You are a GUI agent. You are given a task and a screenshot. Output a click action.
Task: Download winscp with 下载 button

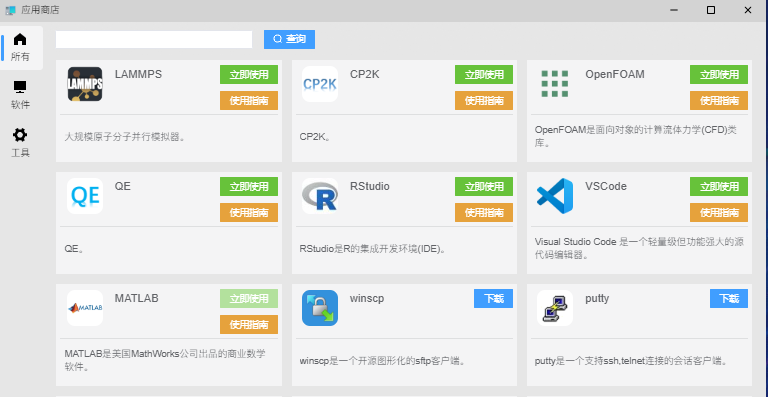point(493,299)
